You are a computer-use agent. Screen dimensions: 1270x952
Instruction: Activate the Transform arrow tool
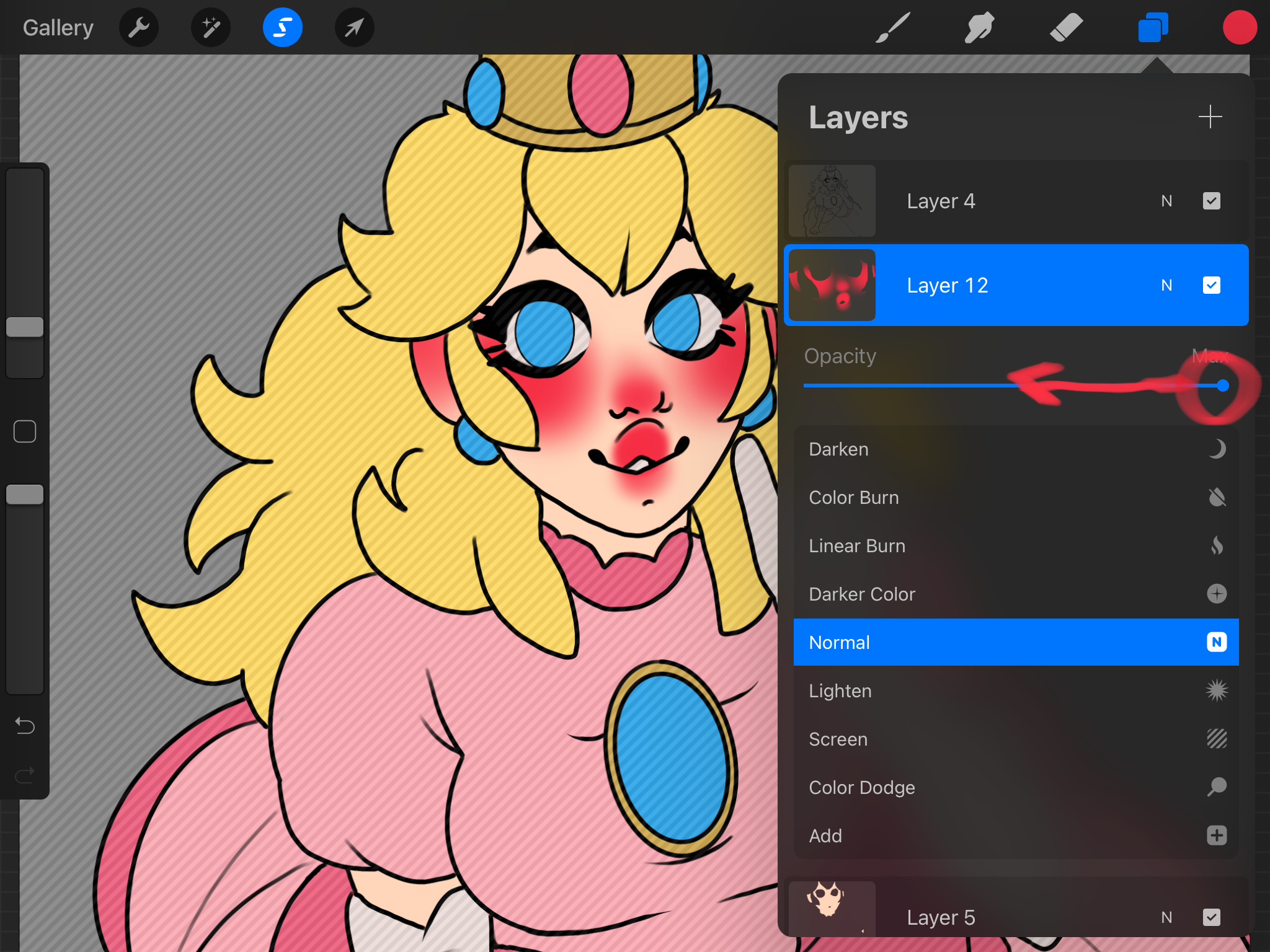[354, 28]
